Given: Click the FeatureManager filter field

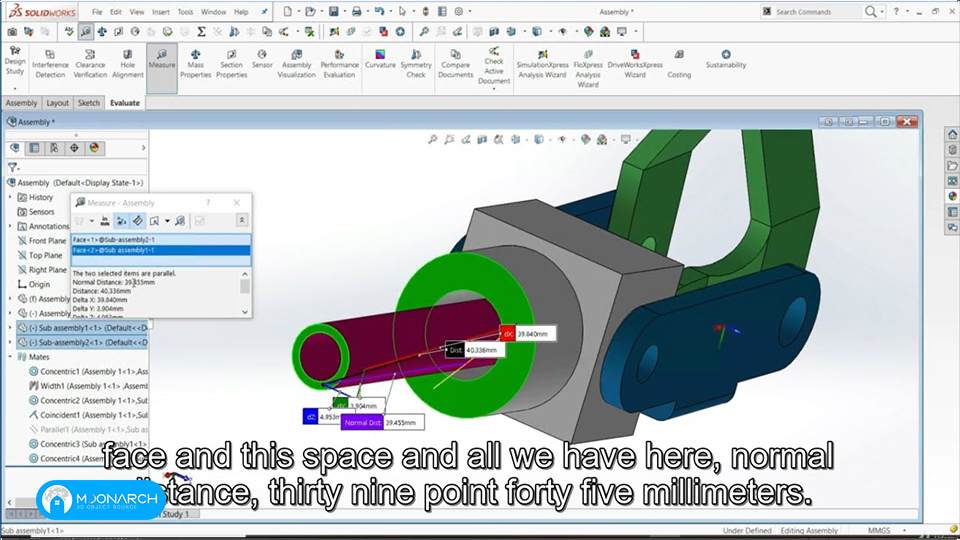Looking at the screenshot, I should (77, 167).
